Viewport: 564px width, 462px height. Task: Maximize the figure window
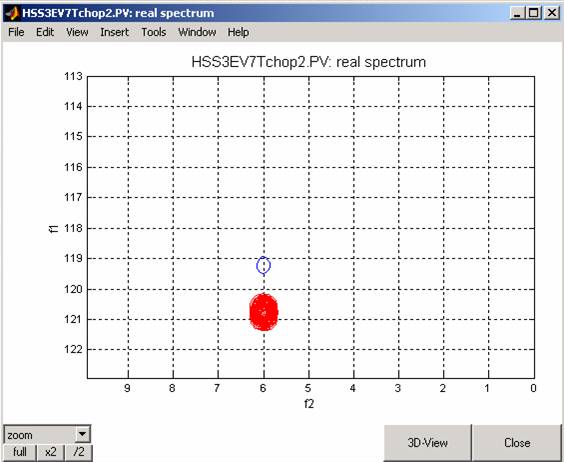pos(534,13)
